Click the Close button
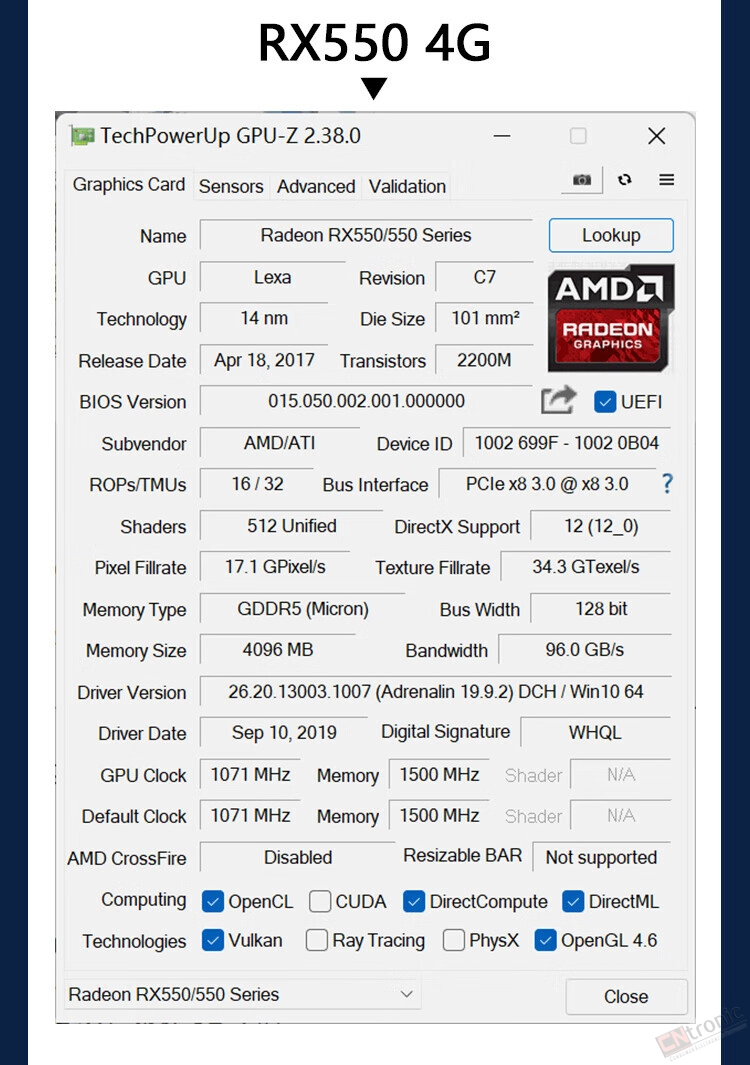The width and height of the screenshot is (750, 1065). pos(626,996)
